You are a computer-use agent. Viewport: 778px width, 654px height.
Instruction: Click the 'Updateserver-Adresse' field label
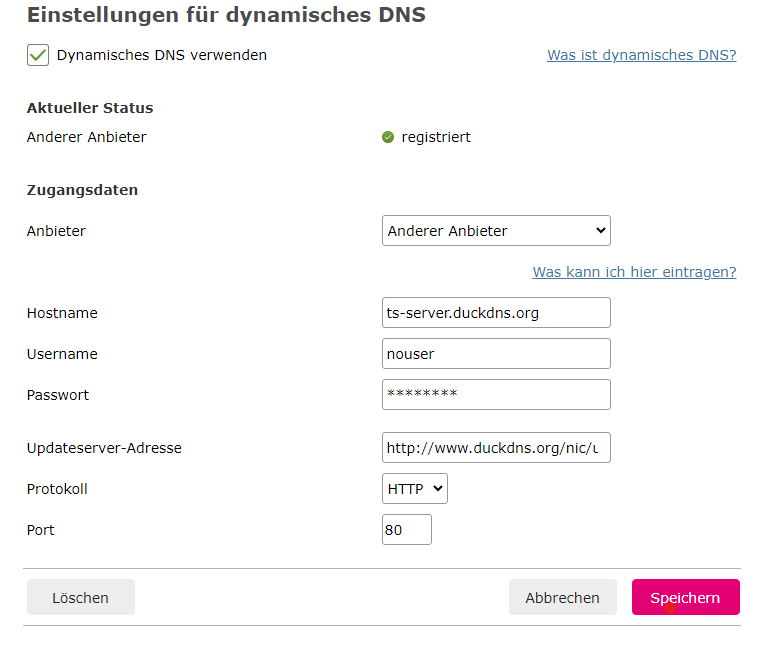click(104, 448)
